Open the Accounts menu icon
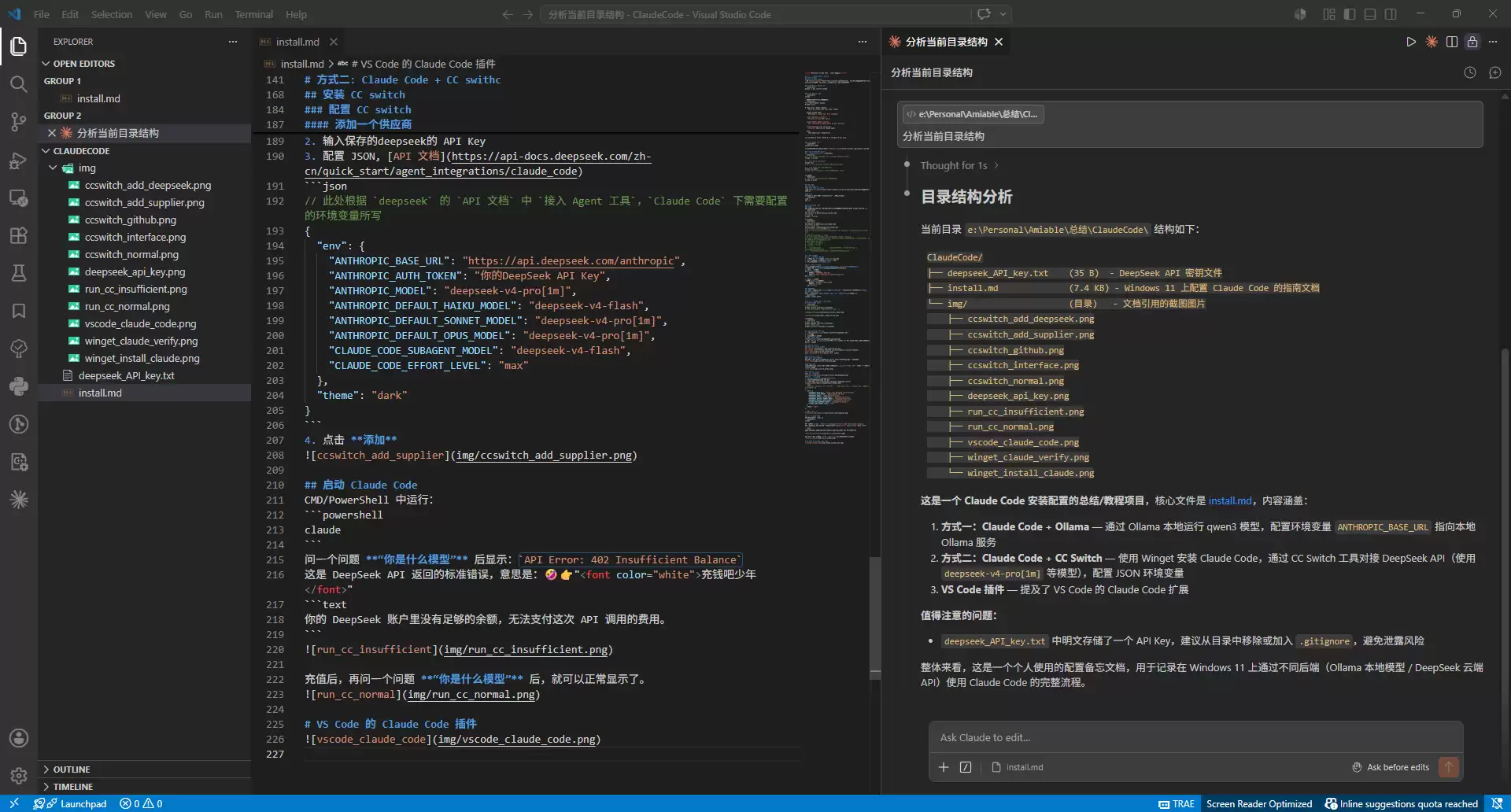The image size is (1511, 812). pyautogui.click(x=19, y=738)
